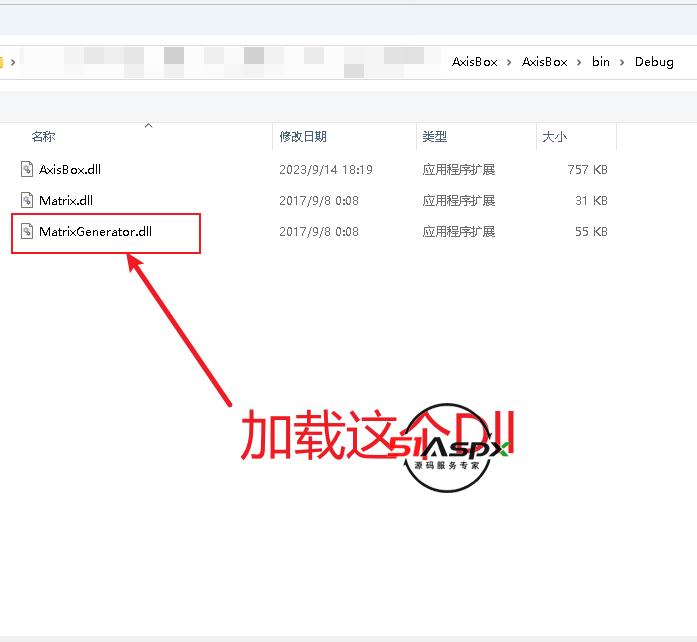This screenshot has height=642, width=697.
Task: Expand chevron after bin breadcrumb
Action: [x=622, y=62]
